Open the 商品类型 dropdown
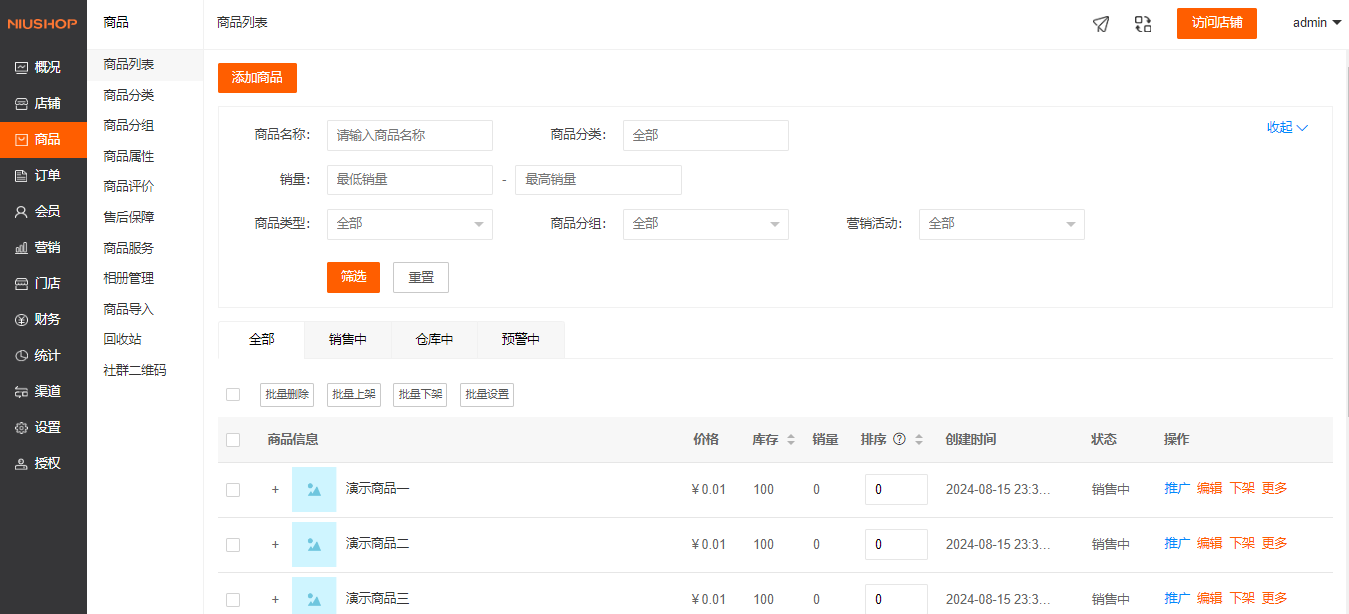1349x614 pixels. click(x=409, y=224)
